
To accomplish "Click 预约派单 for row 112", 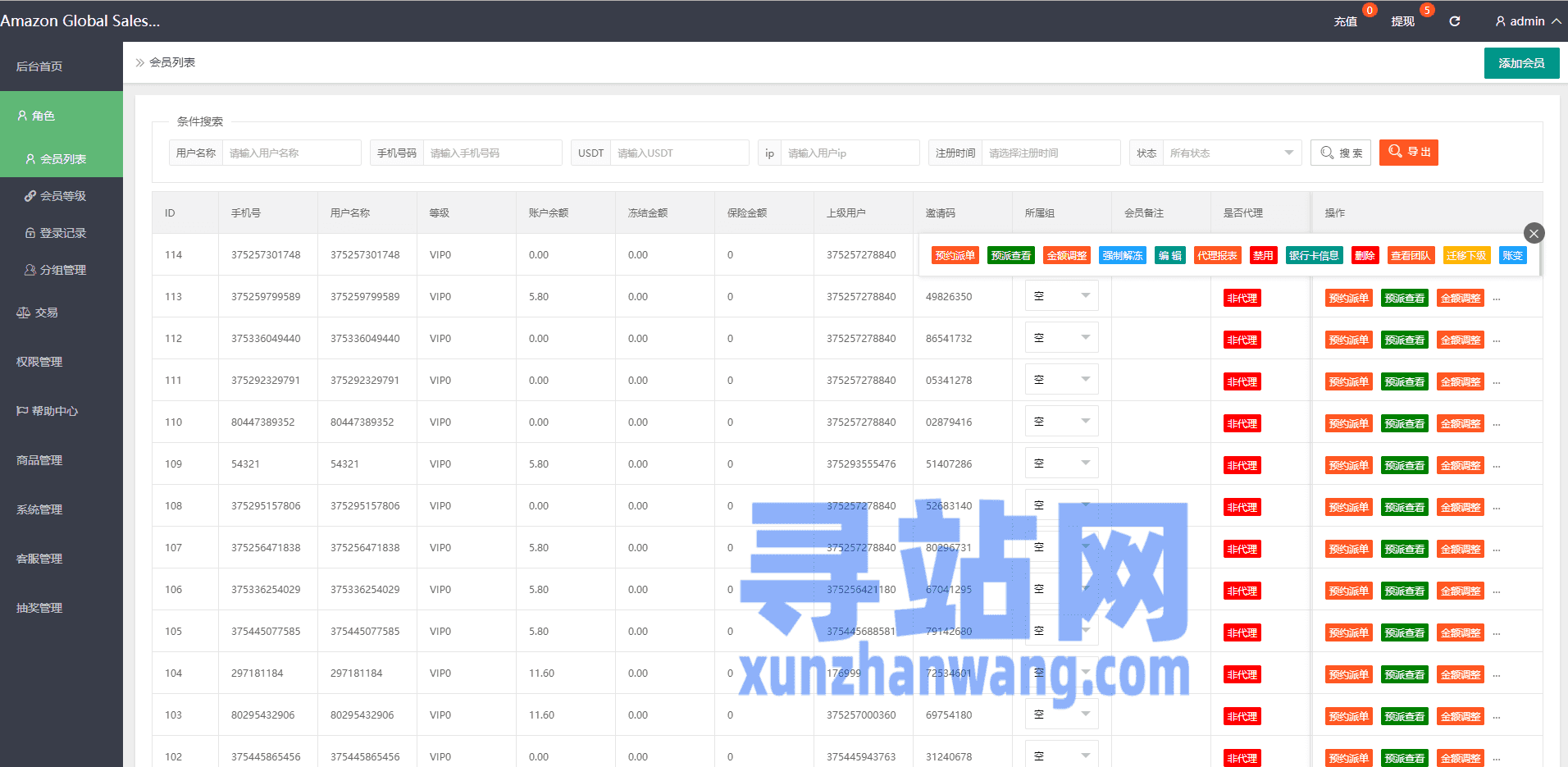I will point(1349,340).
